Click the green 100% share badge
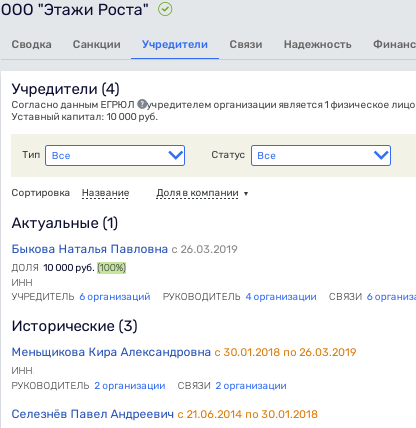The height and width of the screenshot is (428, 416). click(111, 268)
